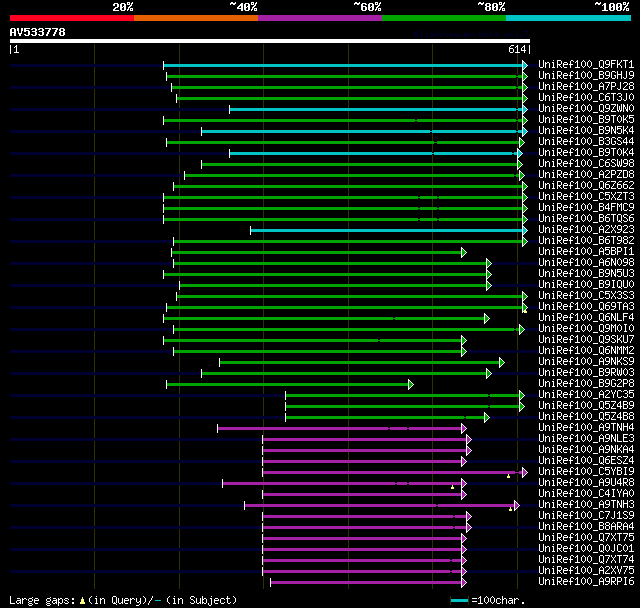Click the purple ~60% identity legend segment
Image resolution: width=640 pixels, height=608 pixels.
[320, 18]
